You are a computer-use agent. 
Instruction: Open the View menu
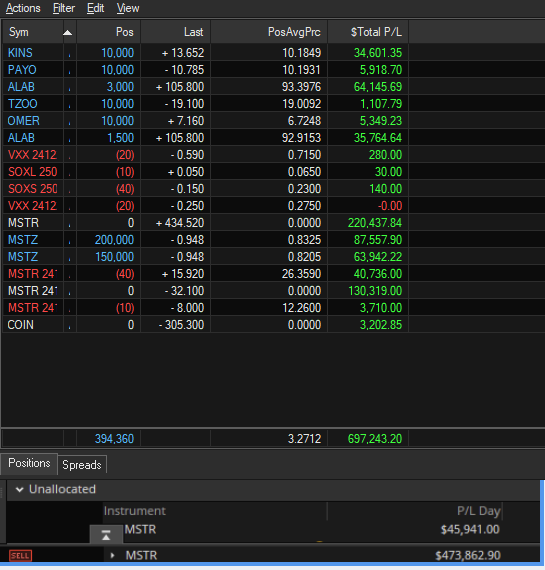click(128, 8)
